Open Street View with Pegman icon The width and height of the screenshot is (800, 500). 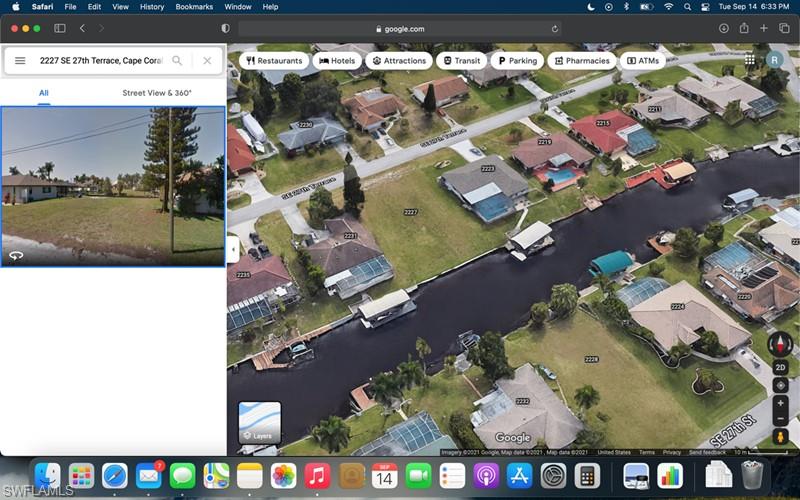(780, 436)
